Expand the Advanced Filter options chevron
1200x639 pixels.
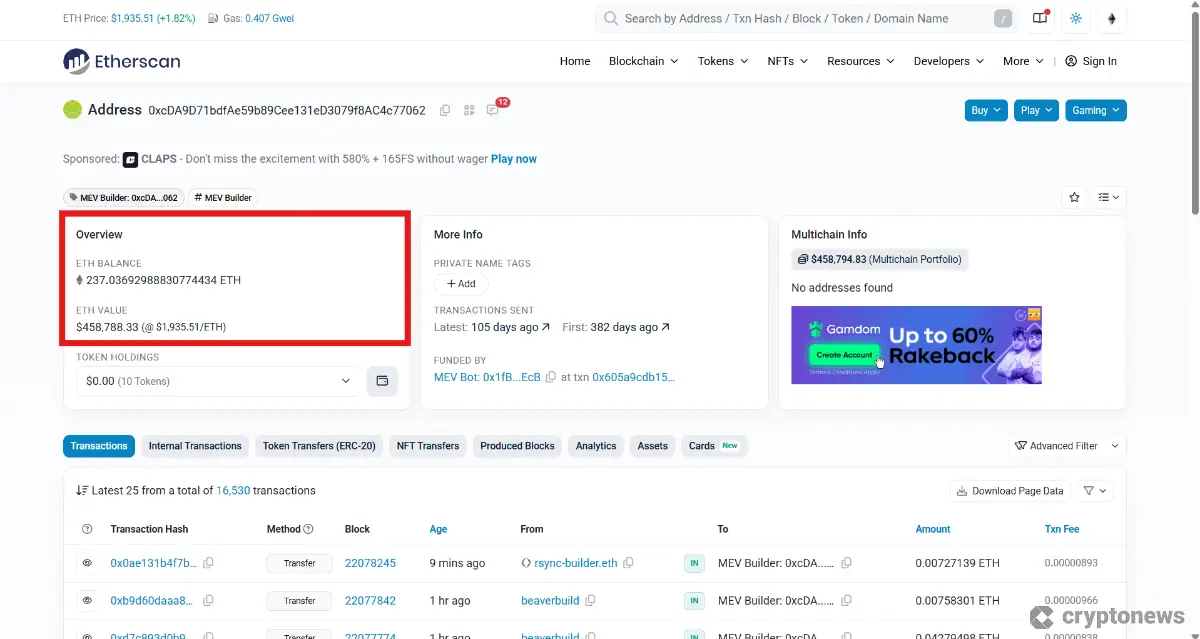pyautogui.click(x=1115, y=446)
